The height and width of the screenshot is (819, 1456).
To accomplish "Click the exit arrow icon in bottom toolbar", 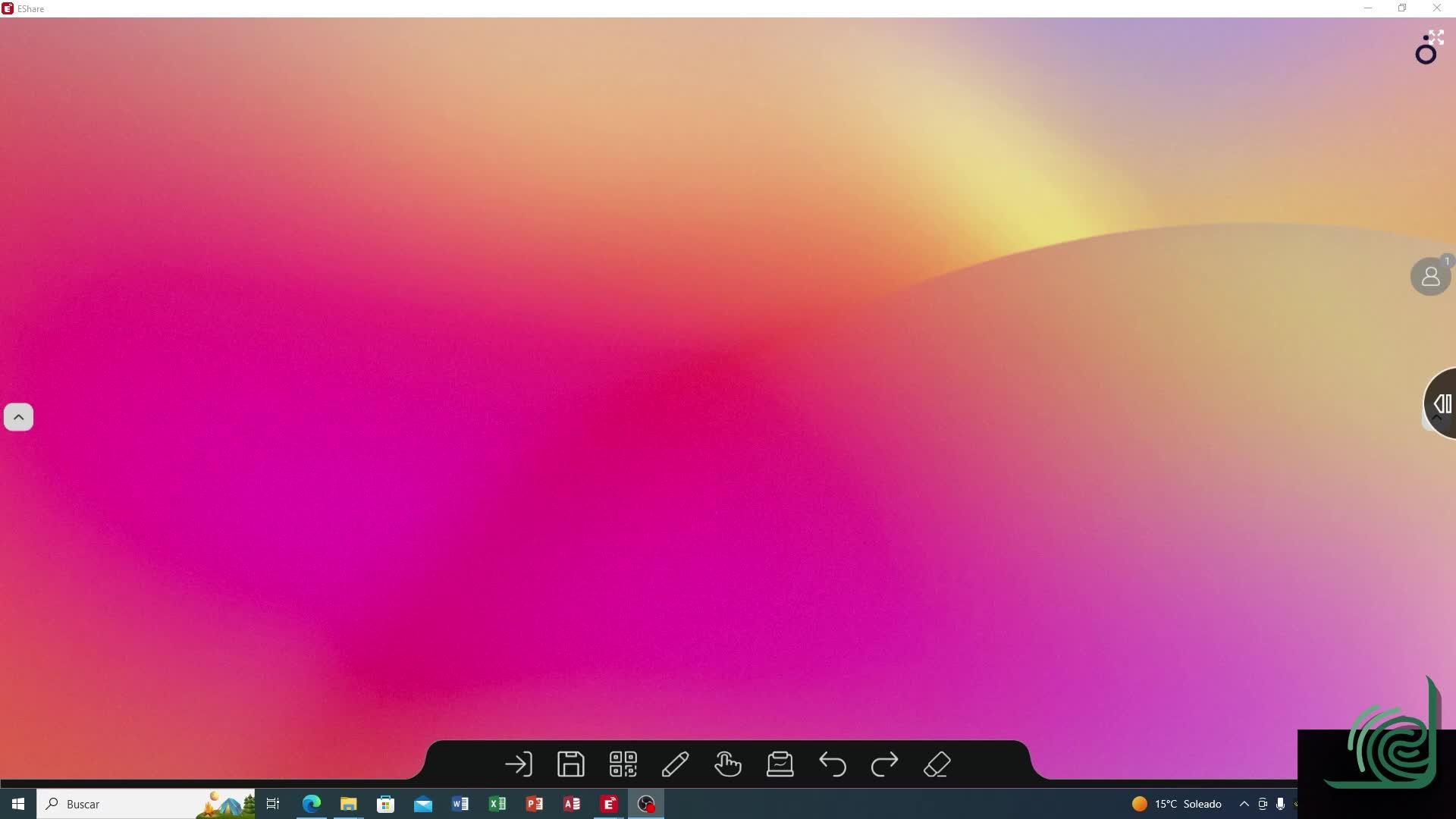I will pyautogui.click(x=519, y=764).
